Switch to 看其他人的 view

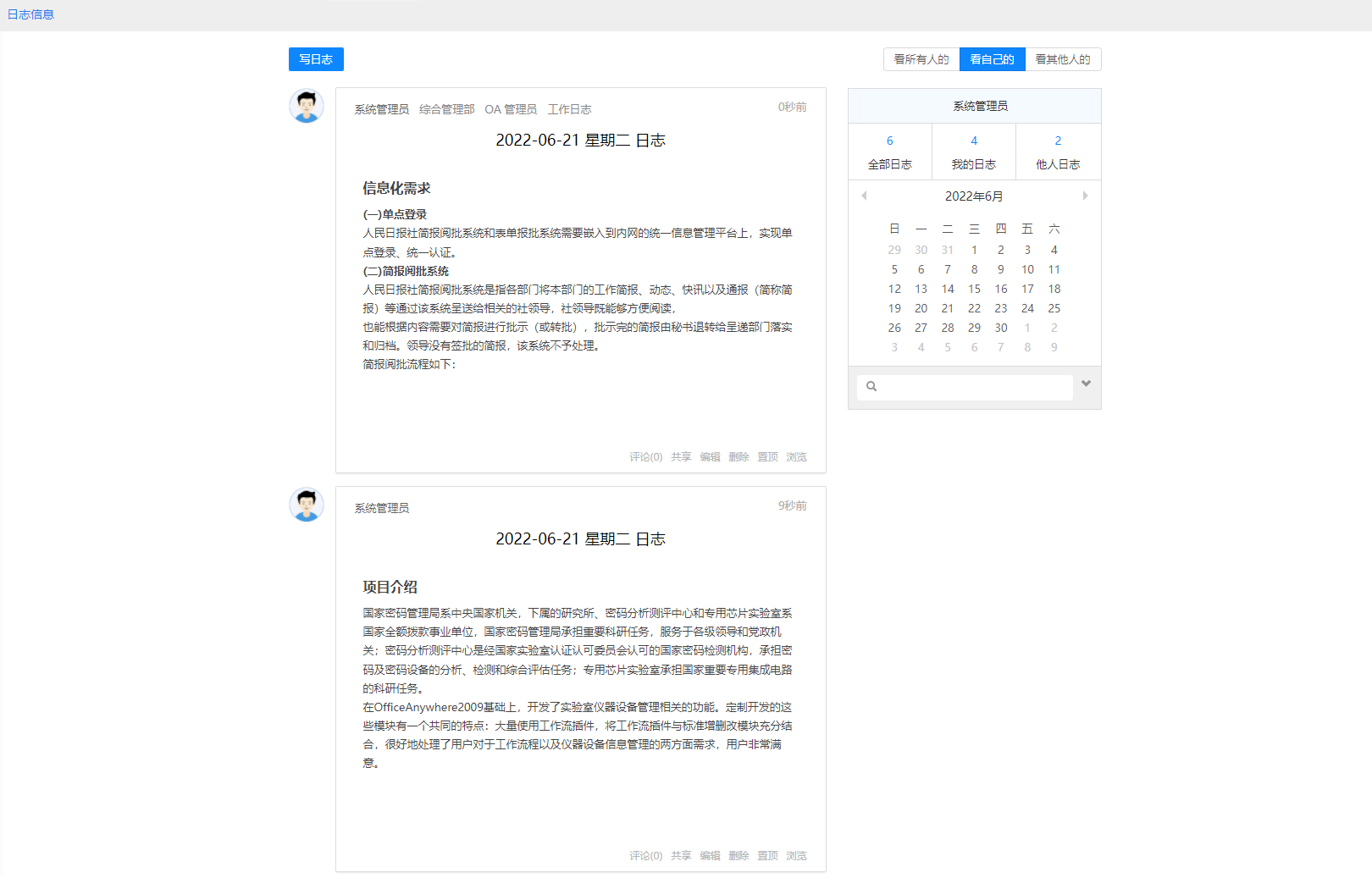pyautogui.click(x=1063, y=59)
